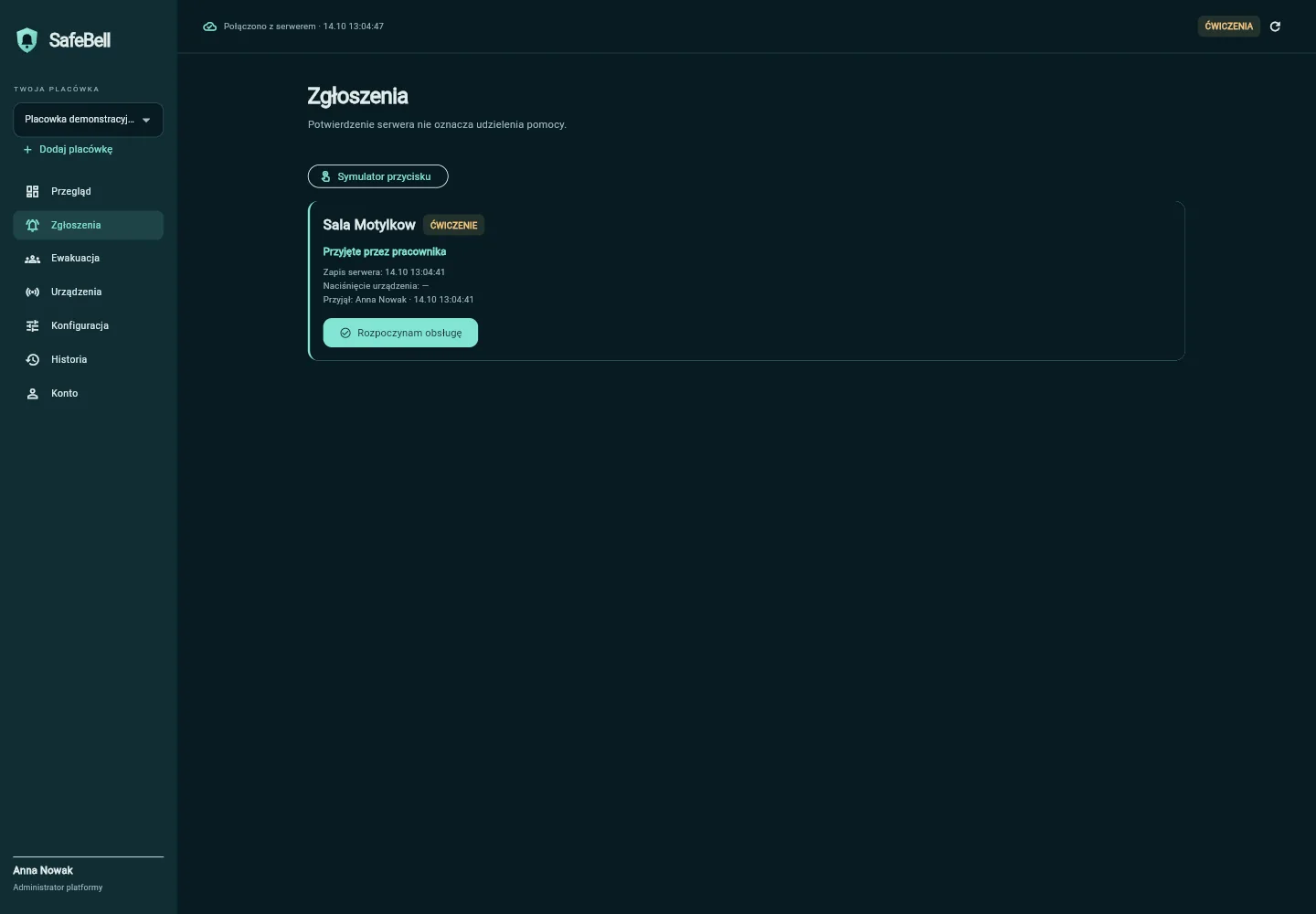This screenshot has width=1316, height=914.
Task: Click the Konto person icon
Action: point(33,394)
